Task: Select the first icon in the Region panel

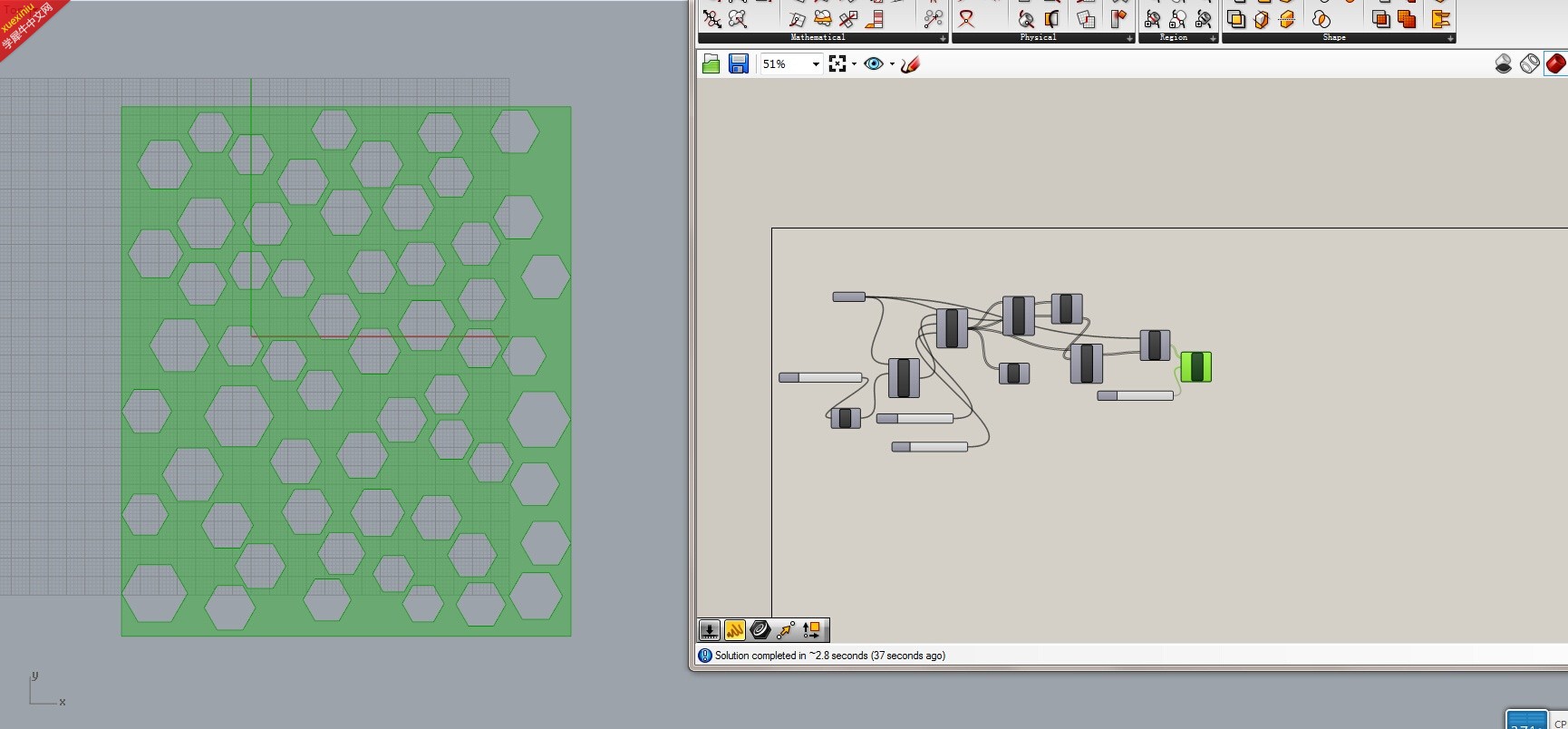Action: tap(1153, 19)
